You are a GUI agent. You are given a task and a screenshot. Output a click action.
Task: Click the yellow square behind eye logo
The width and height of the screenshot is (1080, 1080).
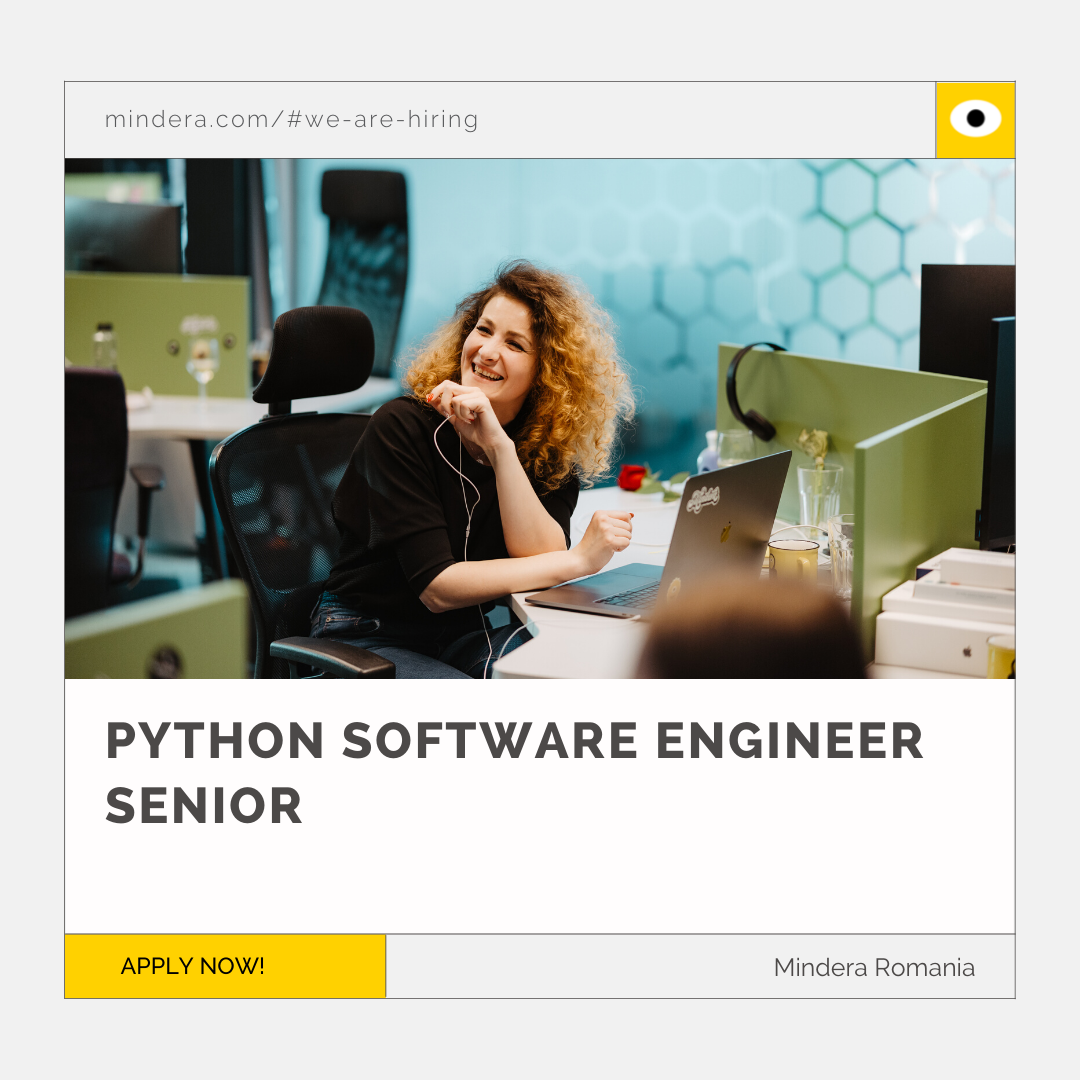click(x=975, y=120)
